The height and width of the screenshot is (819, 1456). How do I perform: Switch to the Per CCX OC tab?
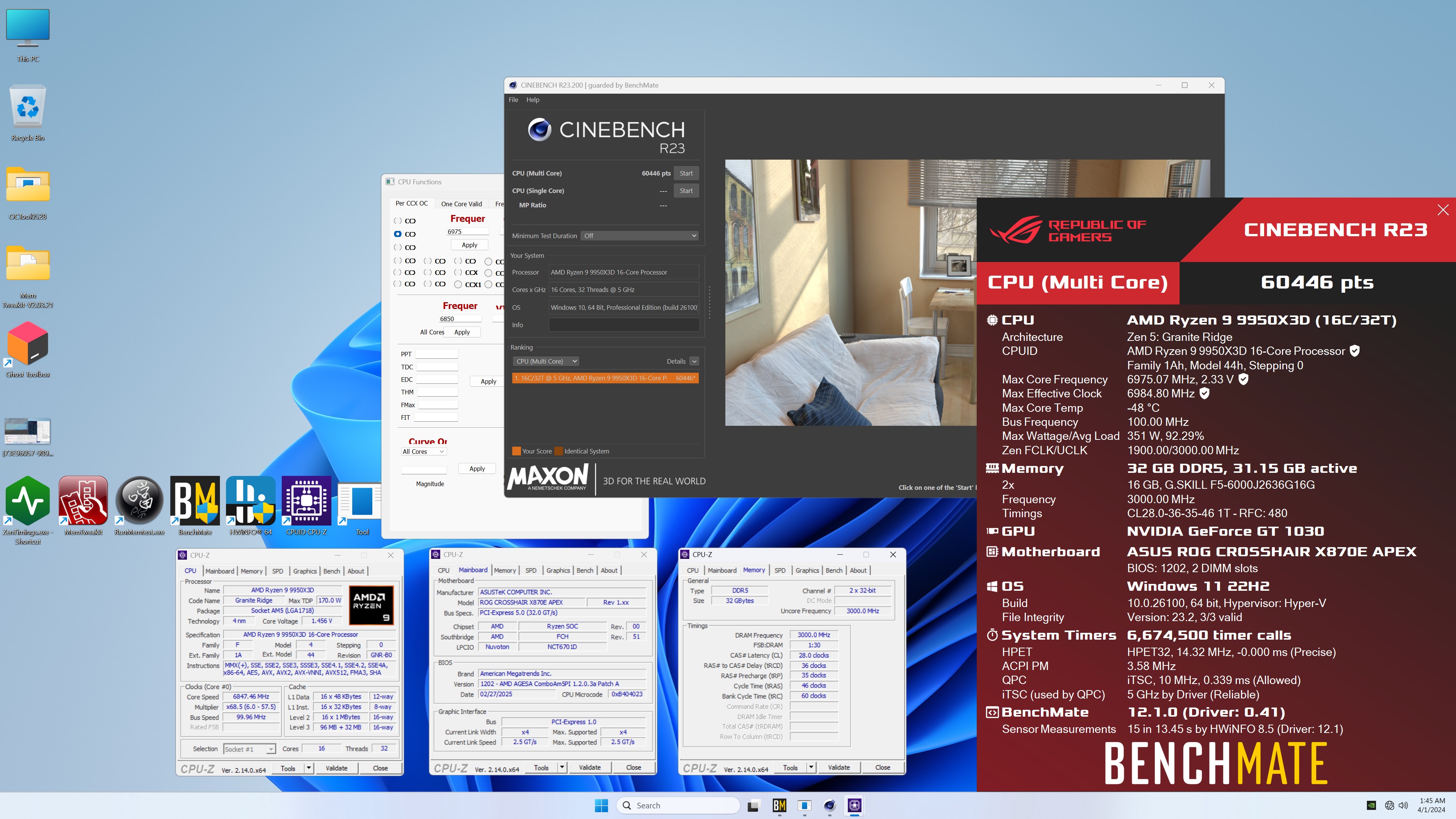(x=411, y=204)
